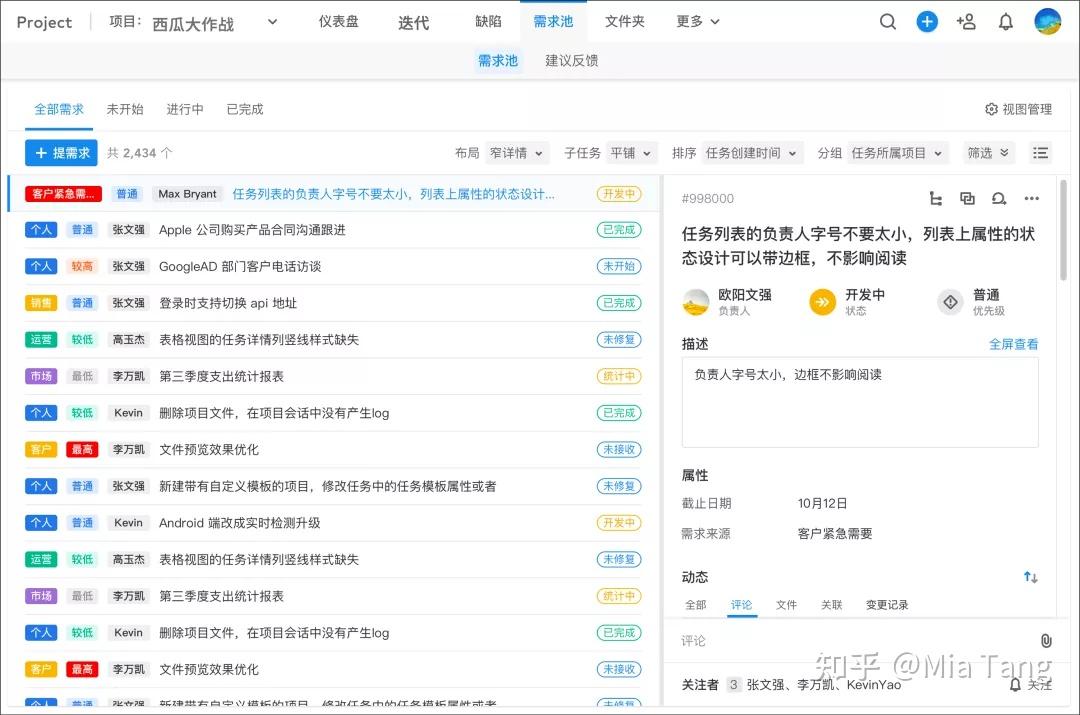Open the three-dot more actions menu
The width and height of the screenshot is (1080, 715).
pyautogui.click(x=1031, y=198)
